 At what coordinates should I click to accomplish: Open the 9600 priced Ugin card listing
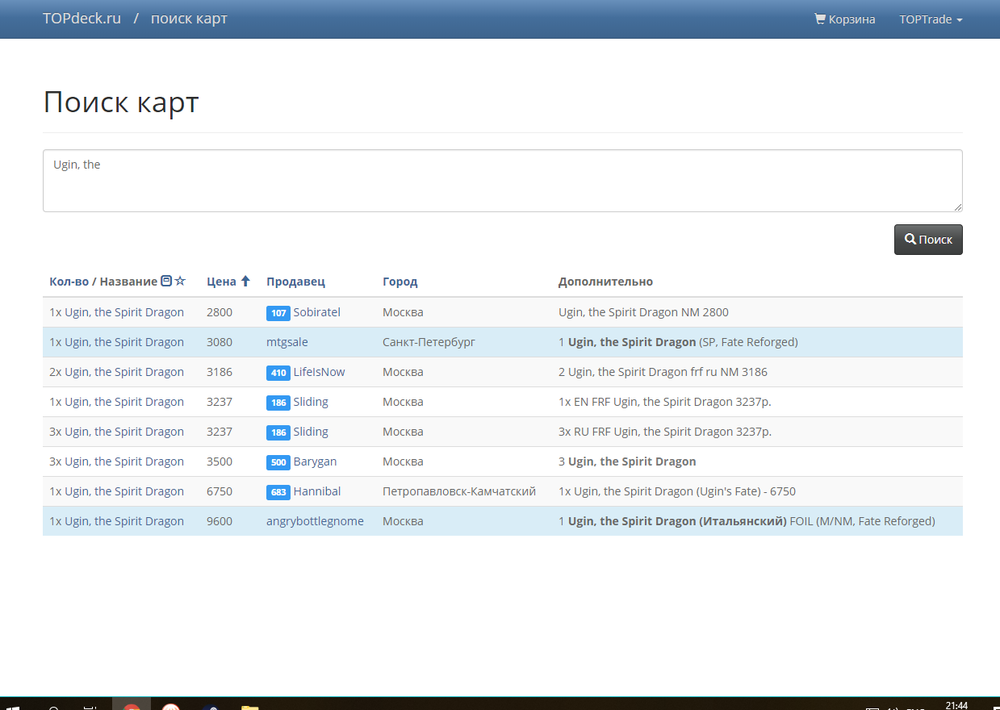pos(117,521)
